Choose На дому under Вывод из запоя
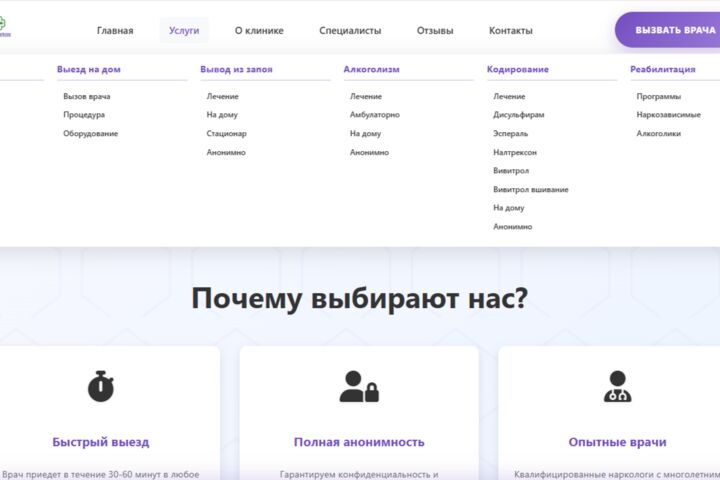 pyautogui.click(x=222, y=115)
